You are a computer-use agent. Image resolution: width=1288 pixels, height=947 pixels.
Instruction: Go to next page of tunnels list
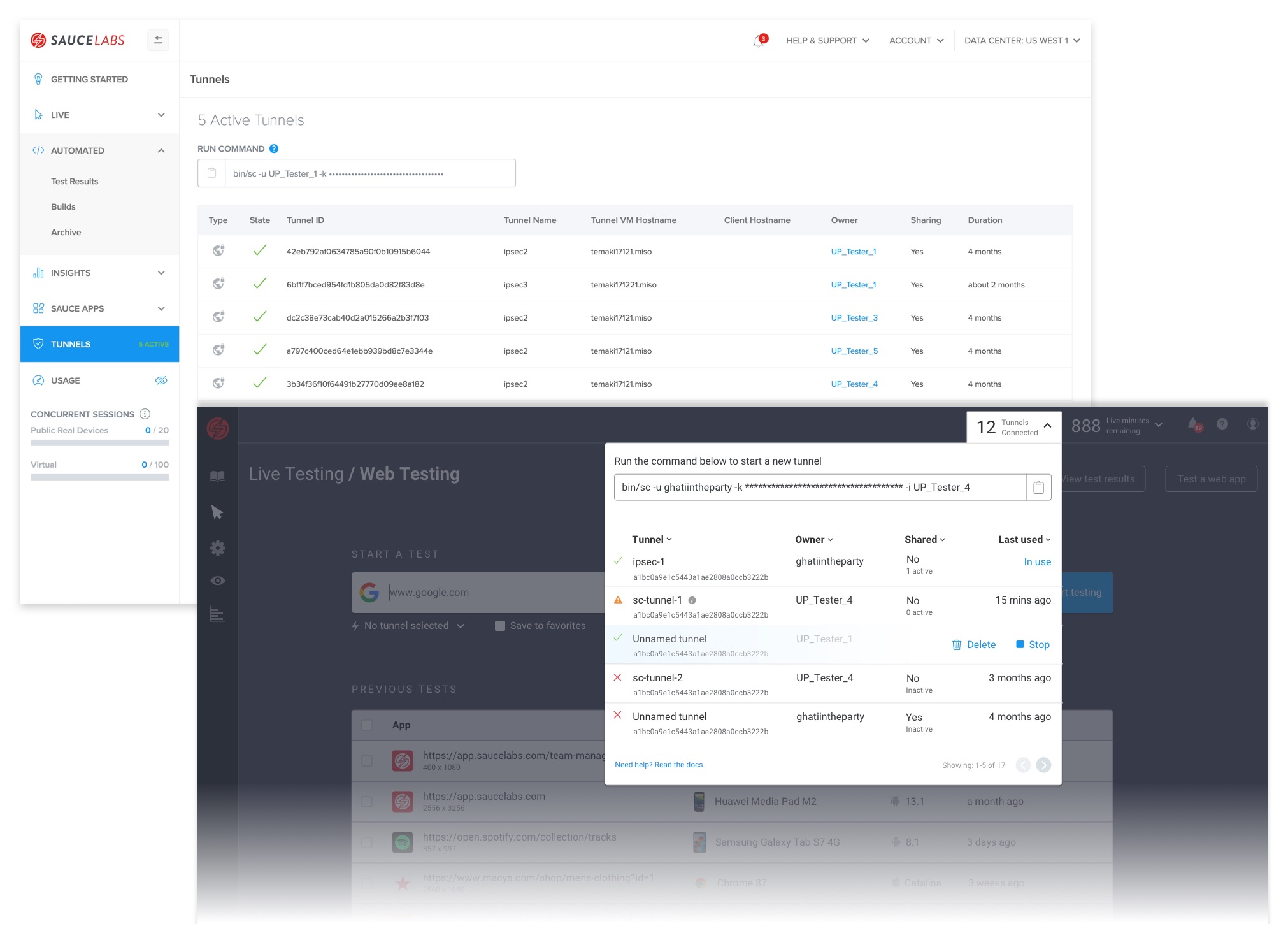pyautogui.click(x=1044, y=765)
